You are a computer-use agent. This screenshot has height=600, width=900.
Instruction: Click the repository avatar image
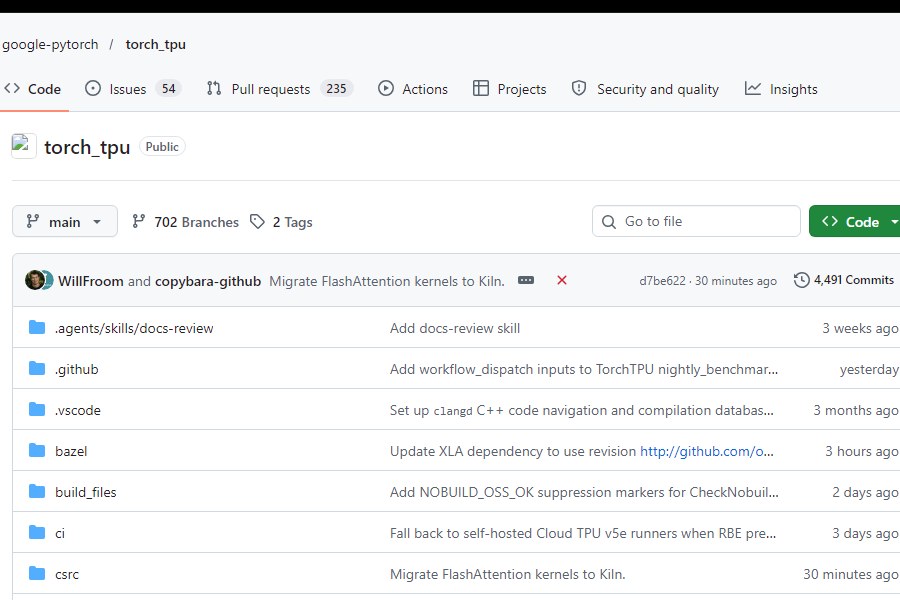pos(24,146)
